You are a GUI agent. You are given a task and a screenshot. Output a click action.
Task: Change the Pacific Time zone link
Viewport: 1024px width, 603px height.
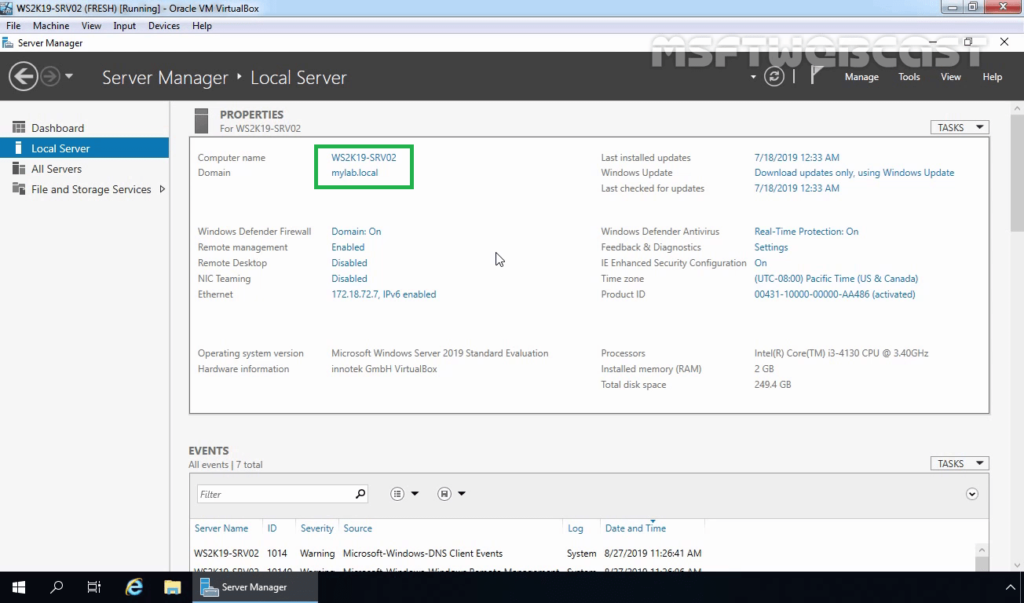[x=836, y=278]
